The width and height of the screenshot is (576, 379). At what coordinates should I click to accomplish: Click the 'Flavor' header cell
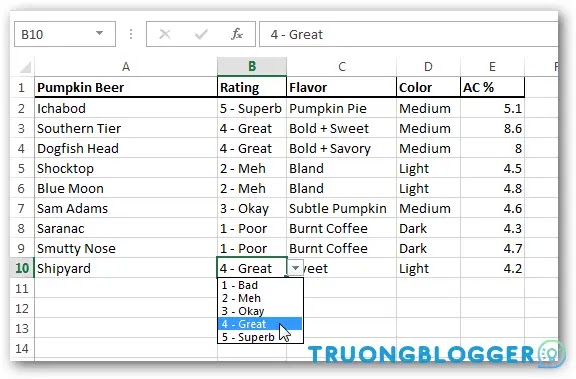coord(342,87)
